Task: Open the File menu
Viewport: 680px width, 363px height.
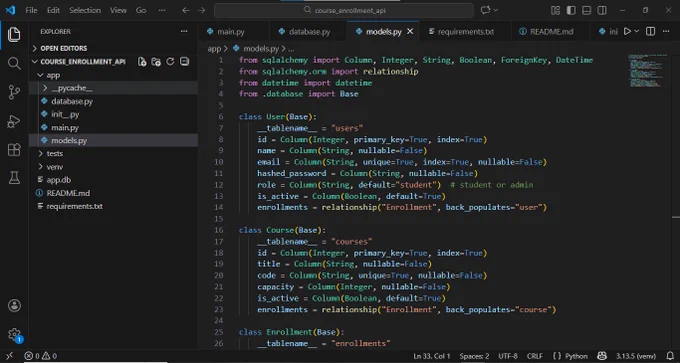Action: pos(31,10)
